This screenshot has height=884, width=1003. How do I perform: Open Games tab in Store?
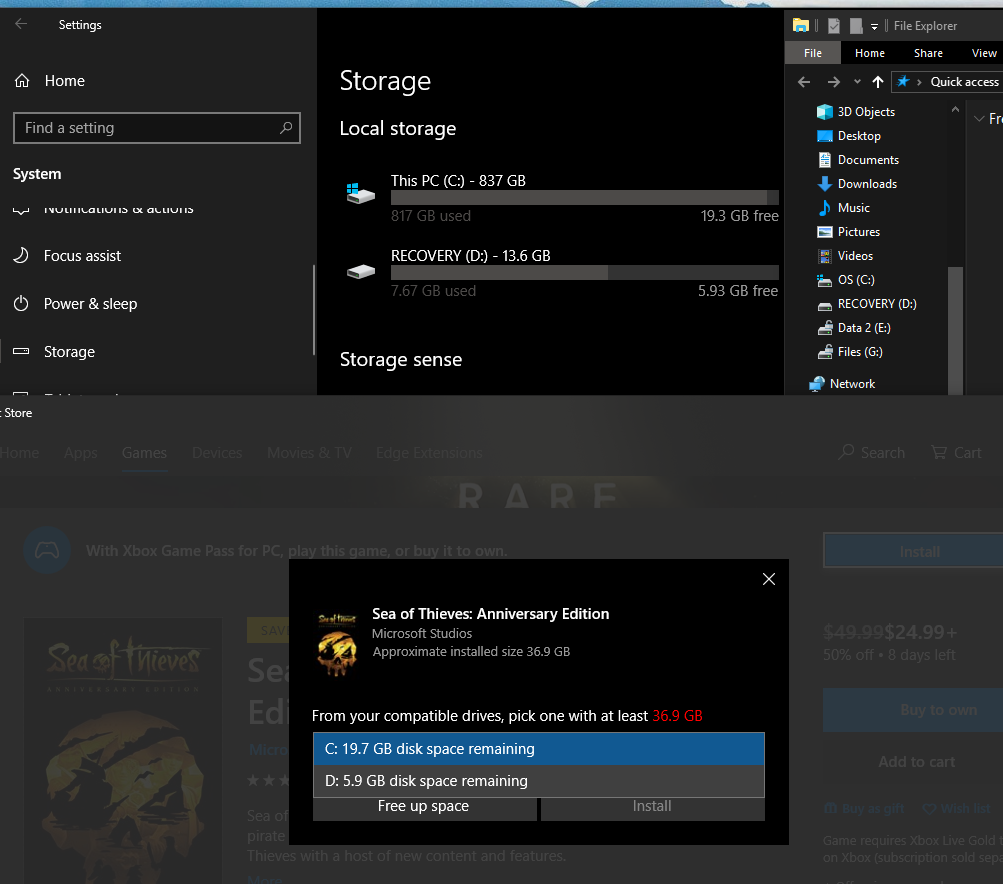tap(145, 453)
